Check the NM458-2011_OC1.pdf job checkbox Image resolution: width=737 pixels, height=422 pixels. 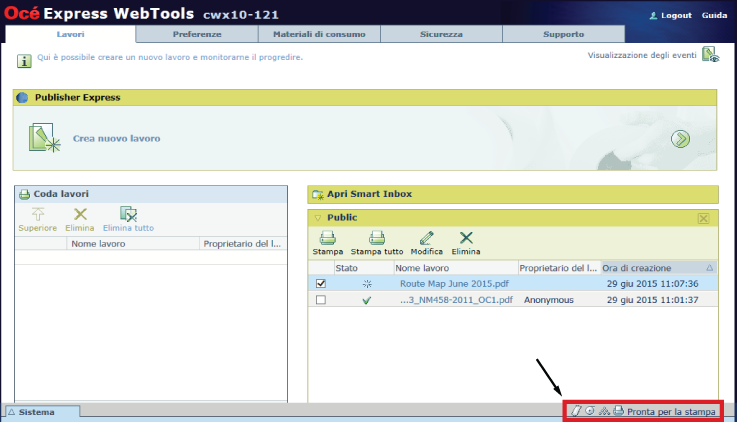(321, 299)
